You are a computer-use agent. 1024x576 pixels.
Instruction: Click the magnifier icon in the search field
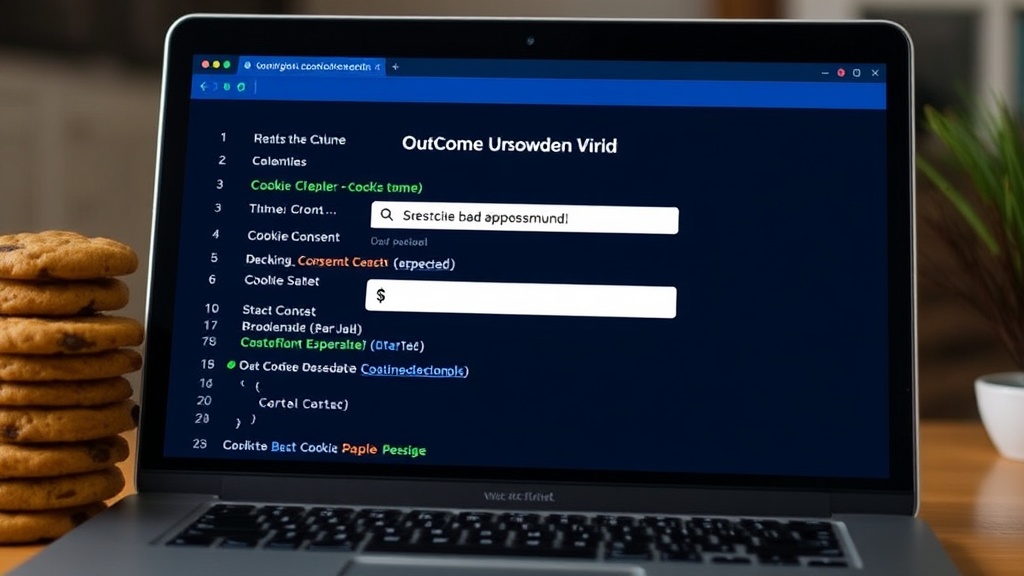pos(387,216)
